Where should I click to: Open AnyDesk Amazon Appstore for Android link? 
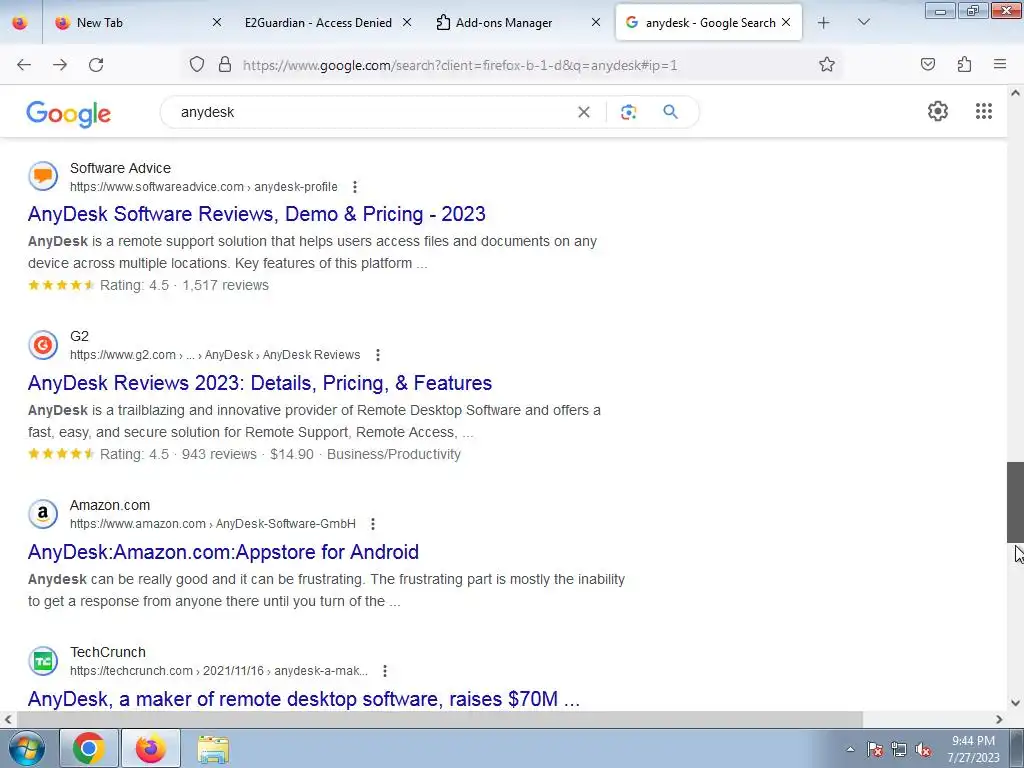[x=223, y=552]
